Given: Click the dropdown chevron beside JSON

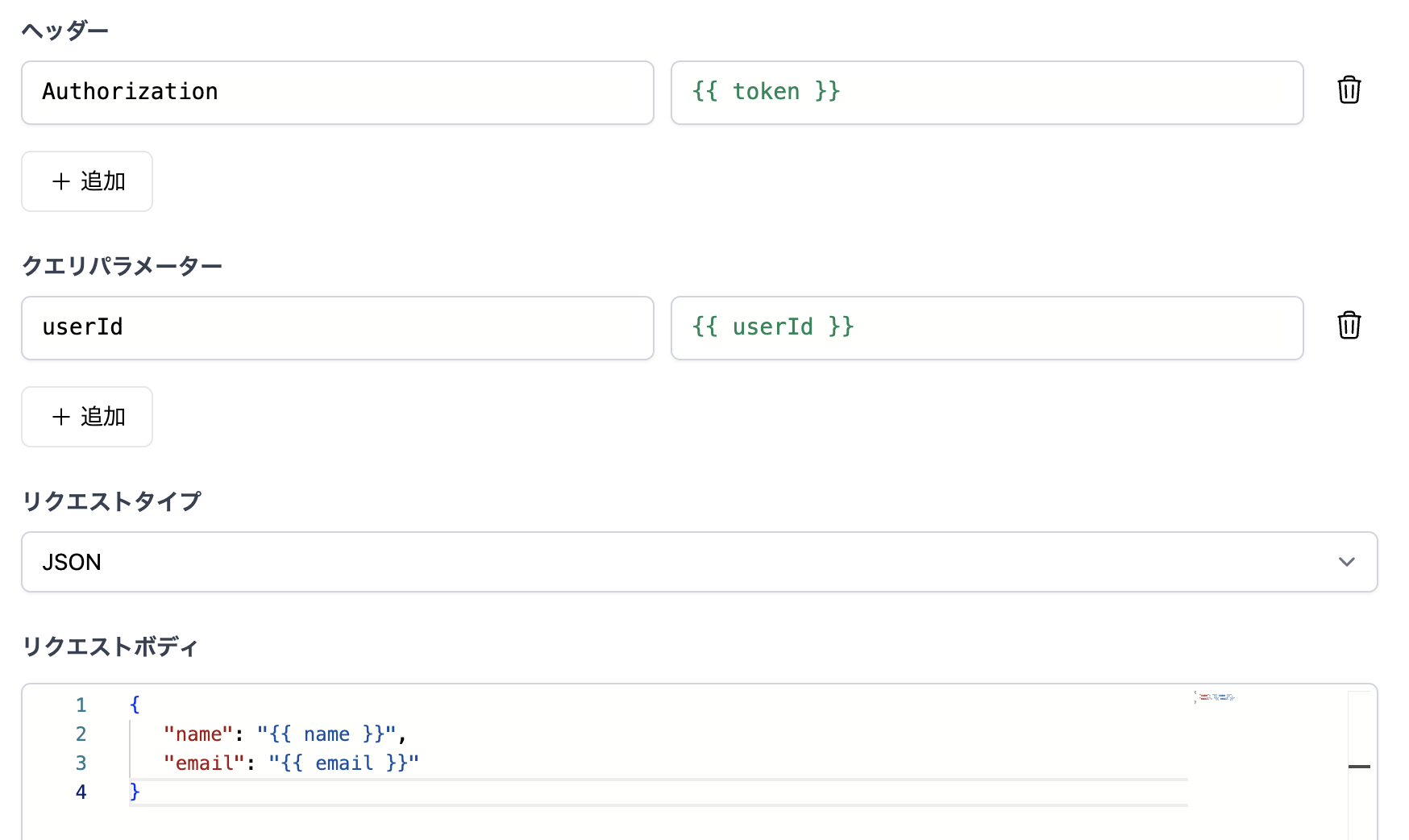Looking at the screenshot, I should 1346,562.
